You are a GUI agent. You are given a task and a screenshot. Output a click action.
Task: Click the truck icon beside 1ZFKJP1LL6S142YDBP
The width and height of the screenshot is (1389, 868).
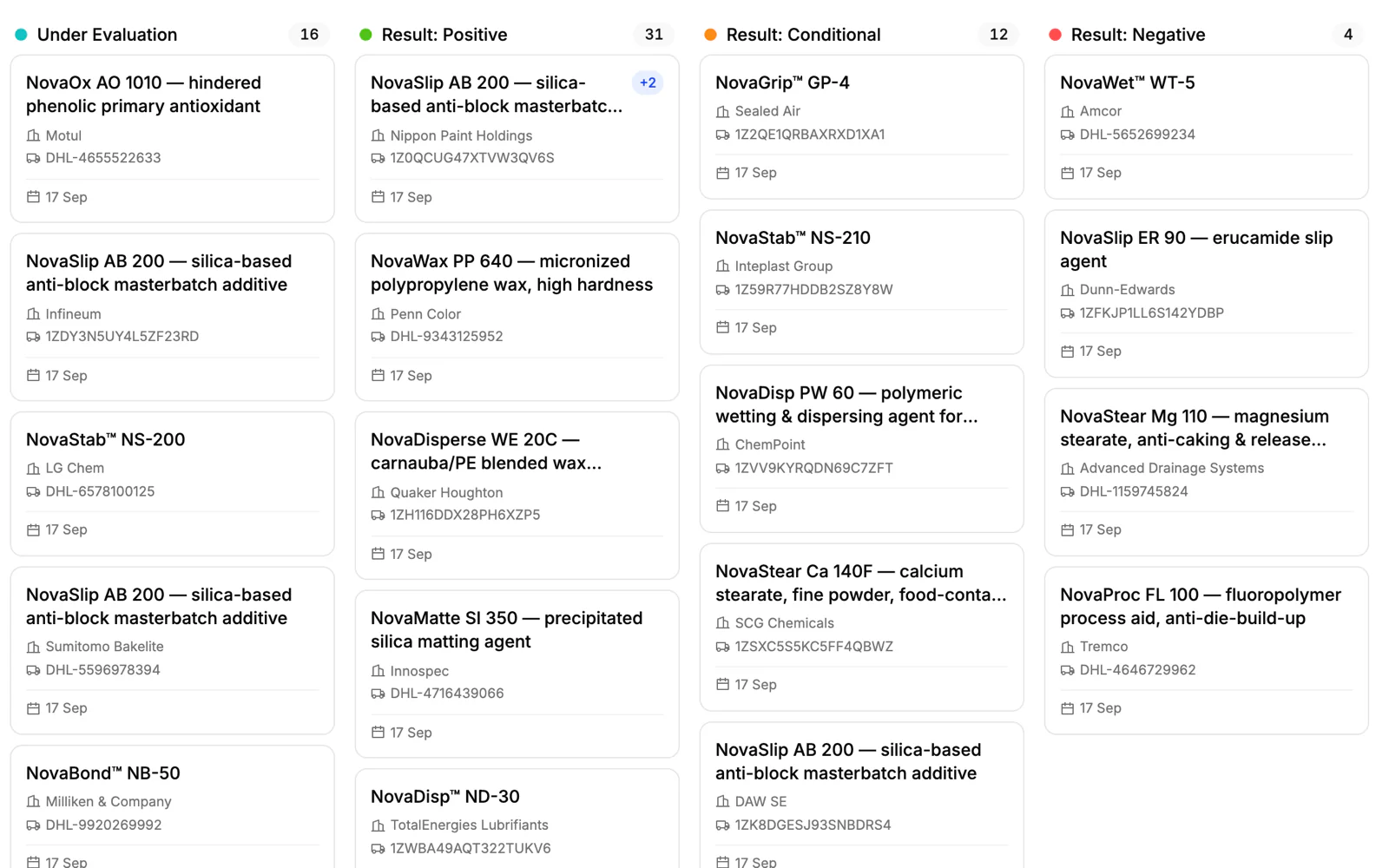[1067, 313]
